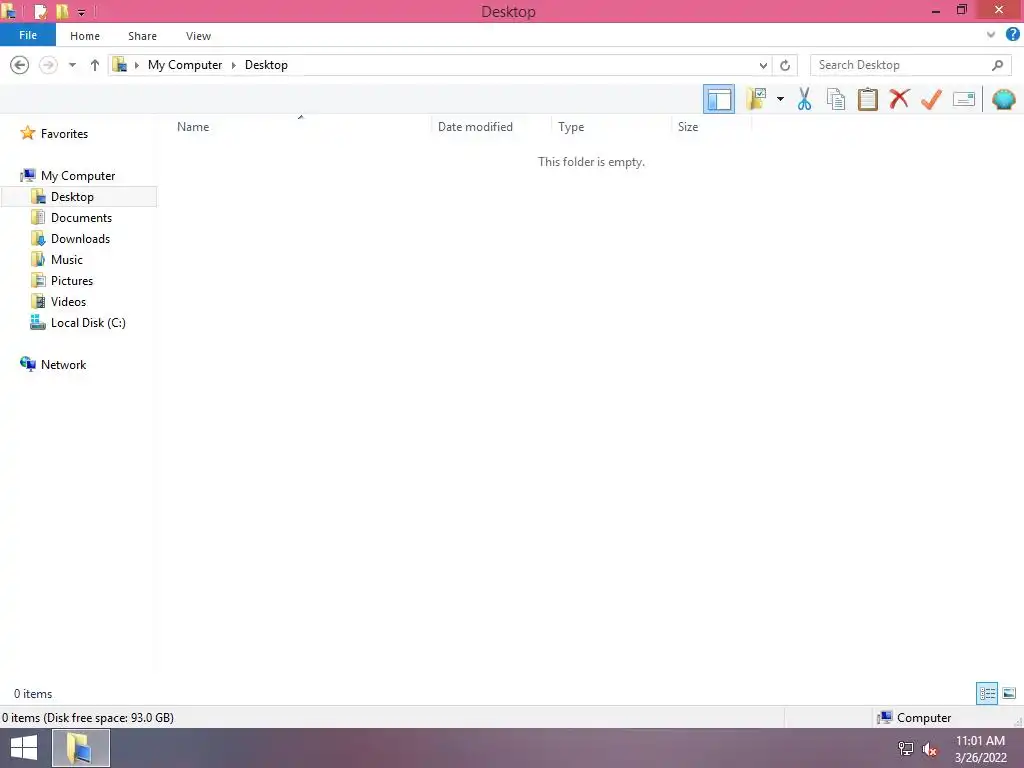Open Help via blue question mark
The height and width of the screenshot is (768, 1024).
(1013, 34)
